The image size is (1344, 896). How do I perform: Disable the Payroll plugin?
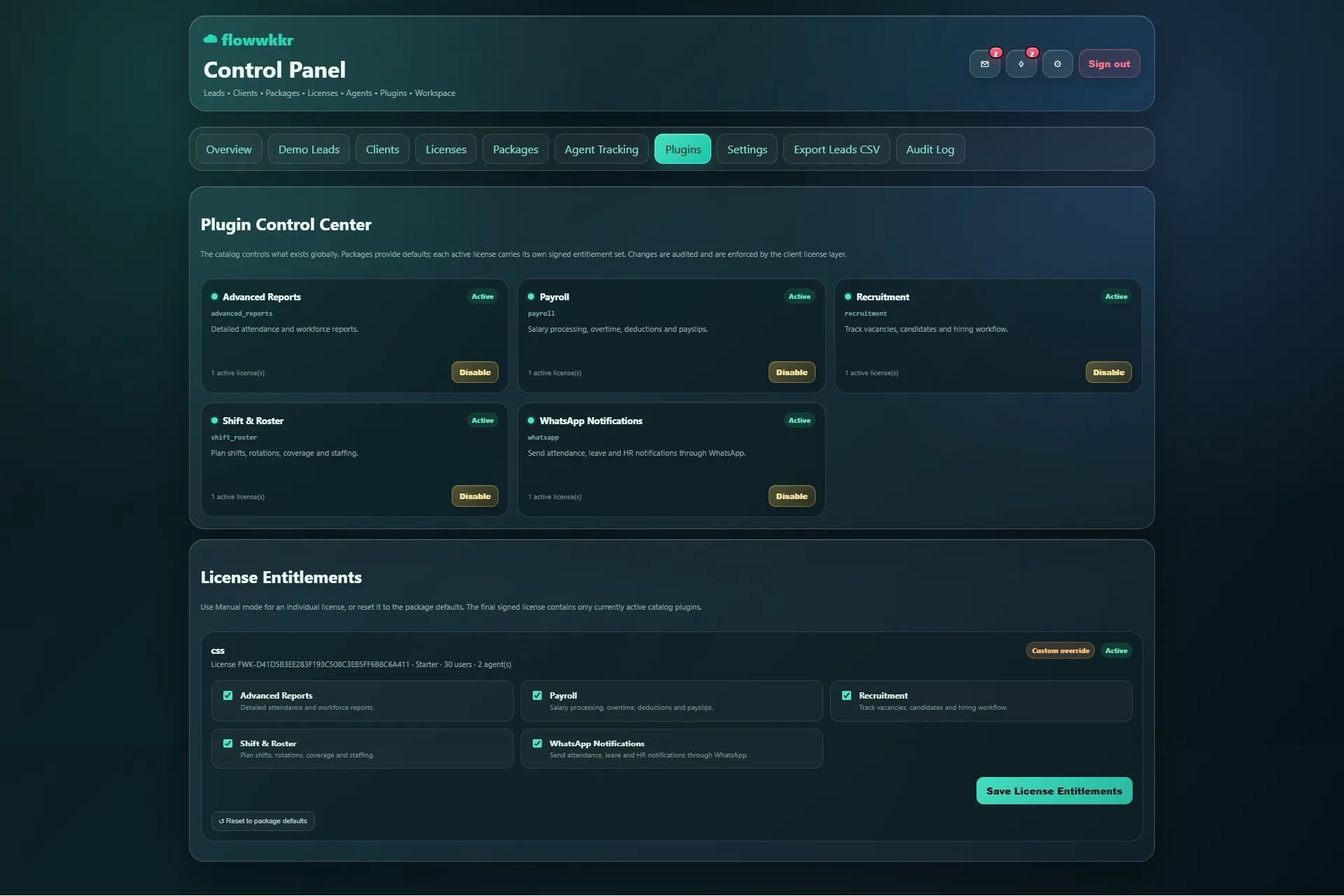tap(792, 372)
